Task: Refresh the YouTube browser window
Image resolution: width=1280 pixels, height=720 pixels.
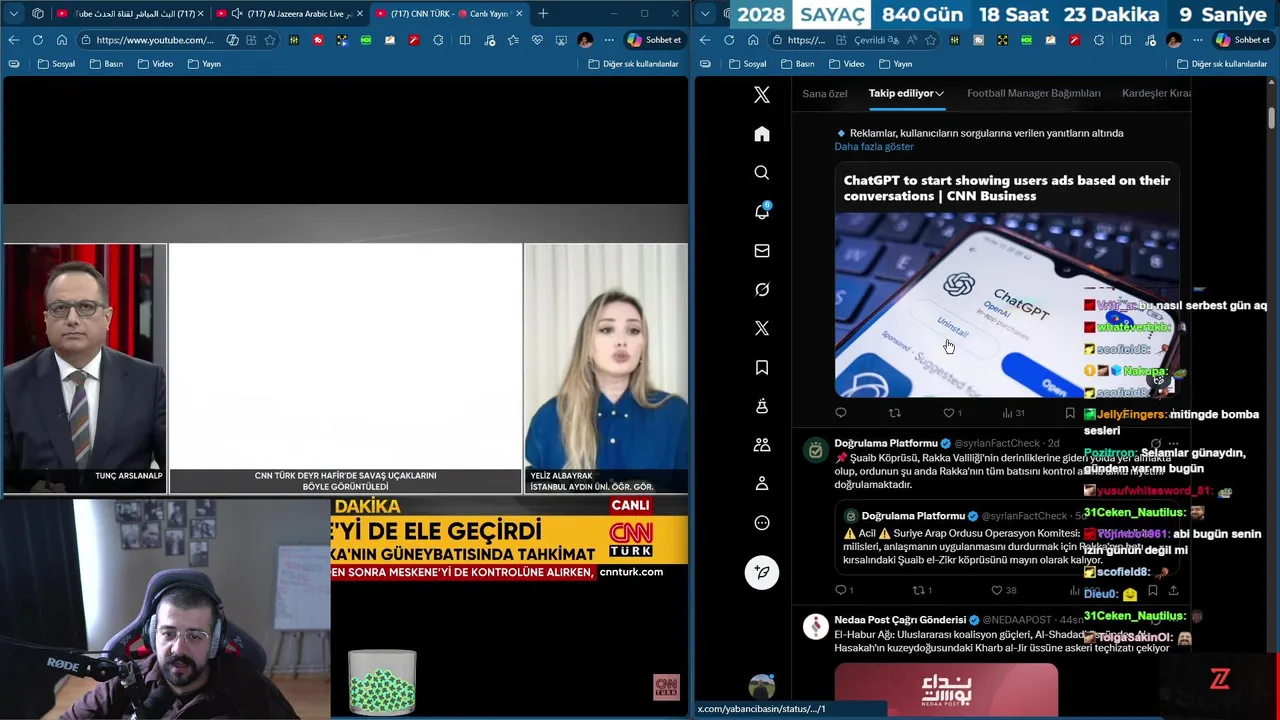Action: [x=37, y=40]
